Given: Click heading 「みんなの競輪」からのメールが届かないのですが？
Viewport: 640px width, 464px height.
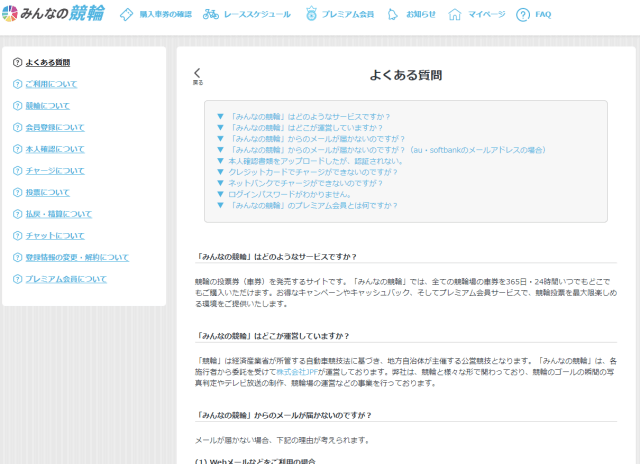Looking at the screenshot, I should click(x=284, y=415).
